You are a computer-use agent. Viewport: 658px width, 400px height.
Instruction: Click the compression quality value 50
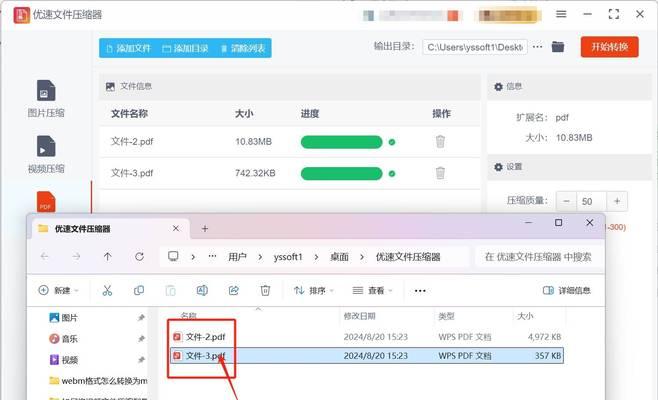591,201
